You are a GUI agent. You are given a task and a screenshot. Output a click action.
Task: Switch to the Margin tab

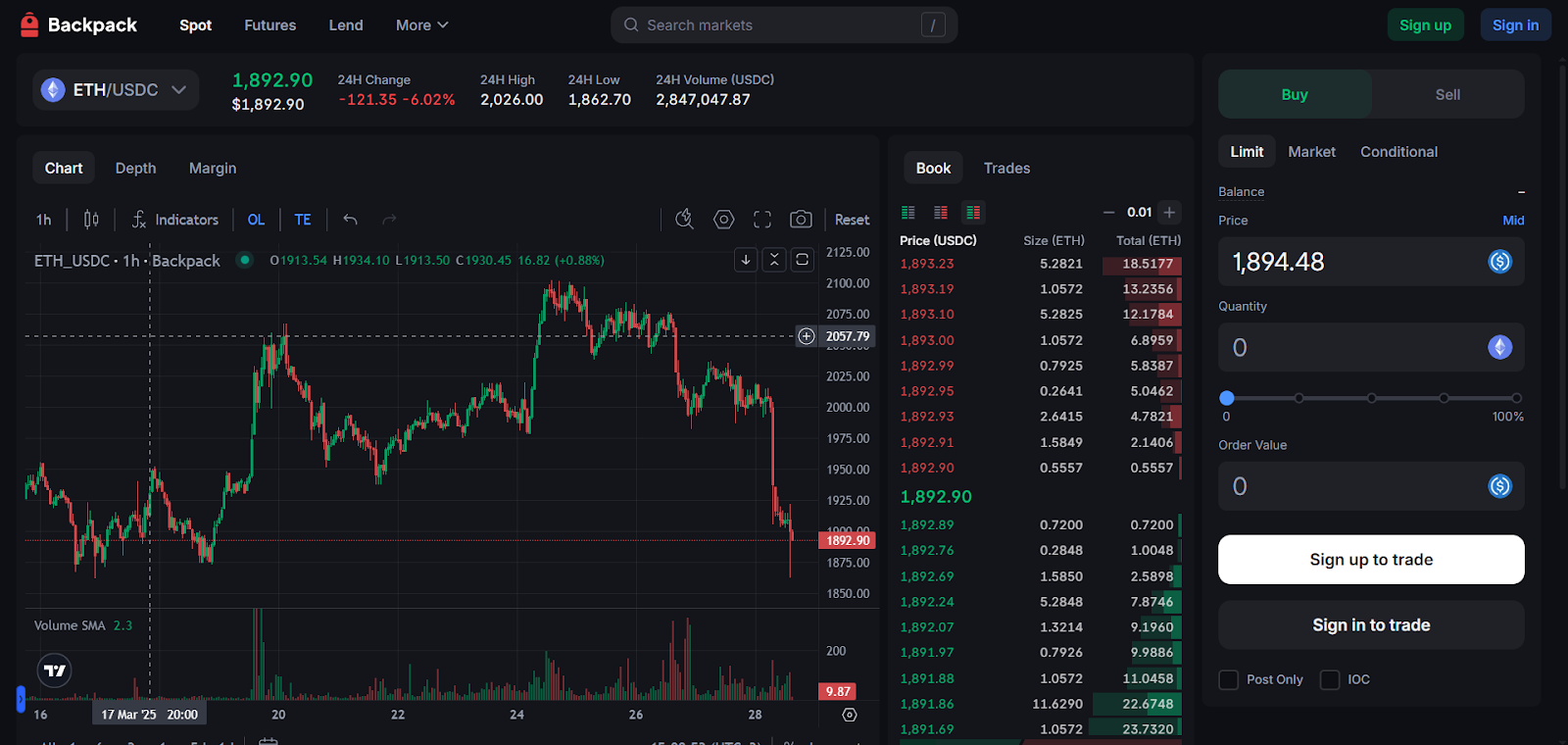click(213, 169)
